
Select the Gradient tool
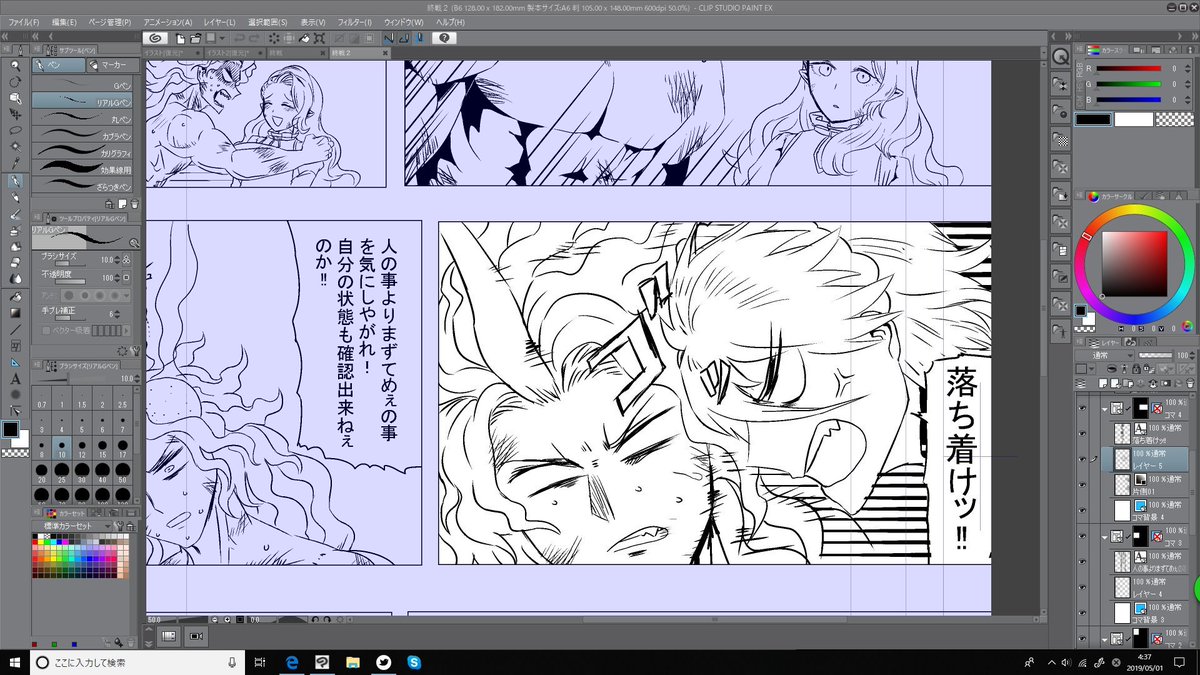tap(16, 312)
